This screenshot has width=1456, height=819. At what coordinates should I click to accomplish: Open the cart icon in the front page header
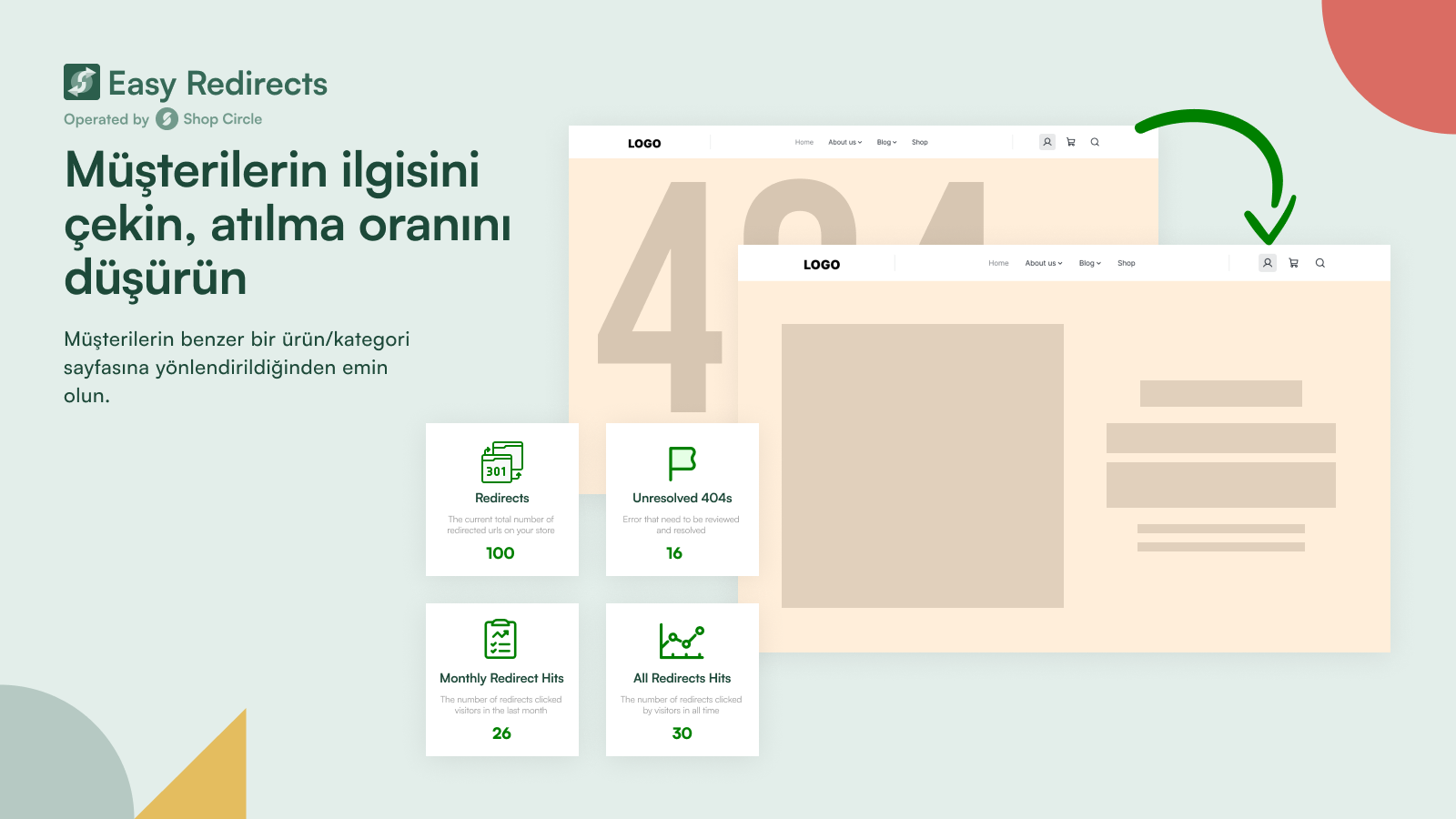tap(1293, 263)
